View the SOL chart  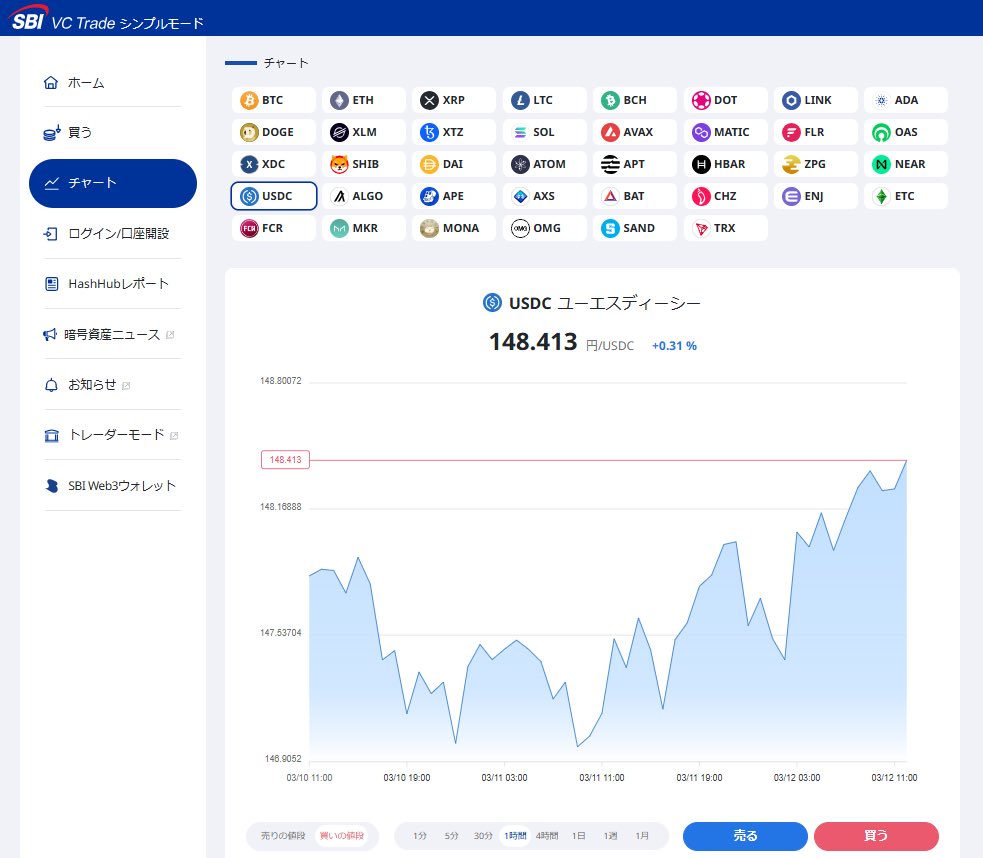coord(544,132)
